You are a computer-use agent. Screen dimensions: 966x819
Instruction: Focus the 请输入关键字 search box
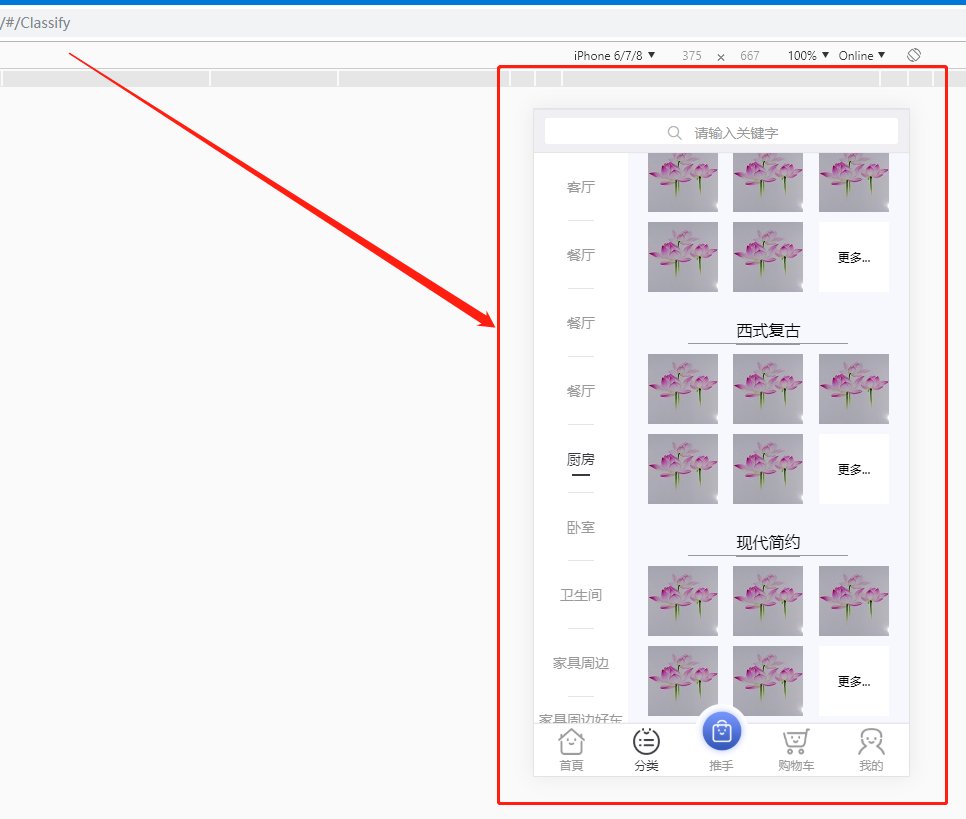tap(721, 132)
